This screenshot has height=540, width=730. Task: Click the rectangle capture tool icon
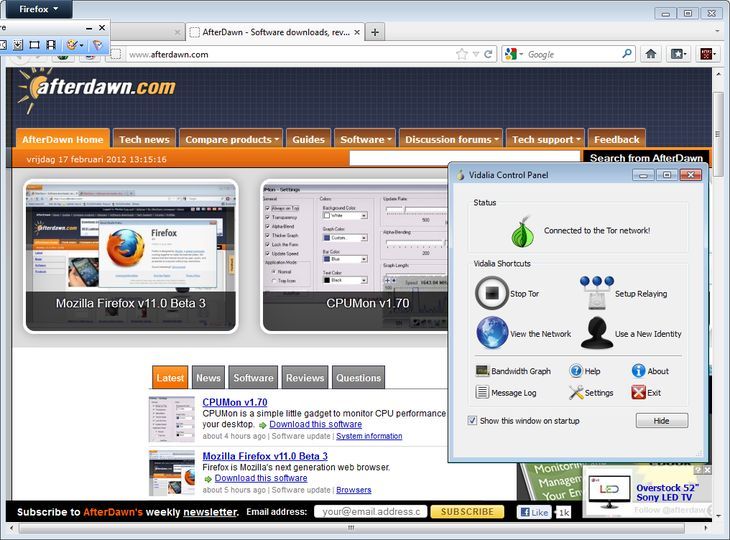(x=34, y=45)
